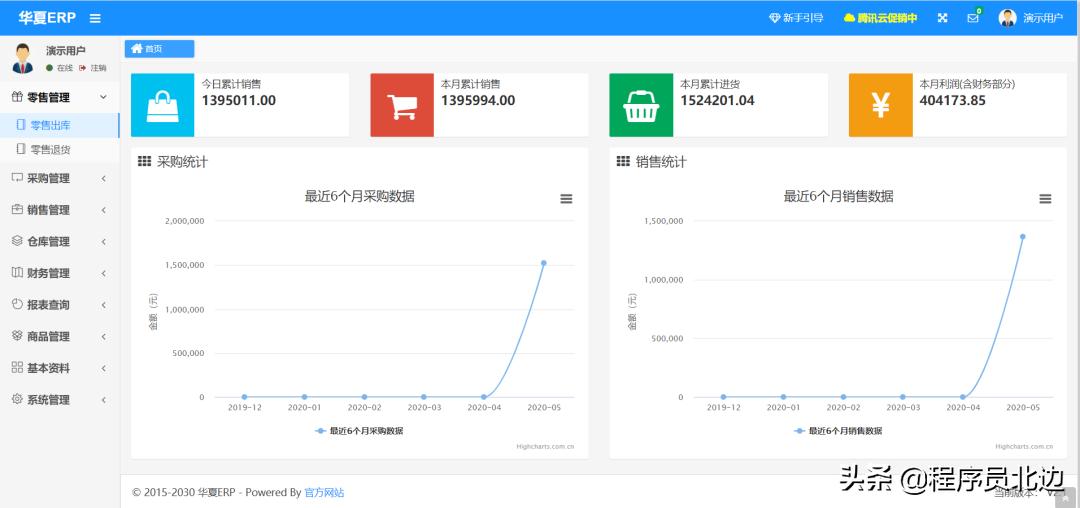Screen dimensions: 1080x508
Task: Click the 注销 logout link
Action: coord(93,68)
